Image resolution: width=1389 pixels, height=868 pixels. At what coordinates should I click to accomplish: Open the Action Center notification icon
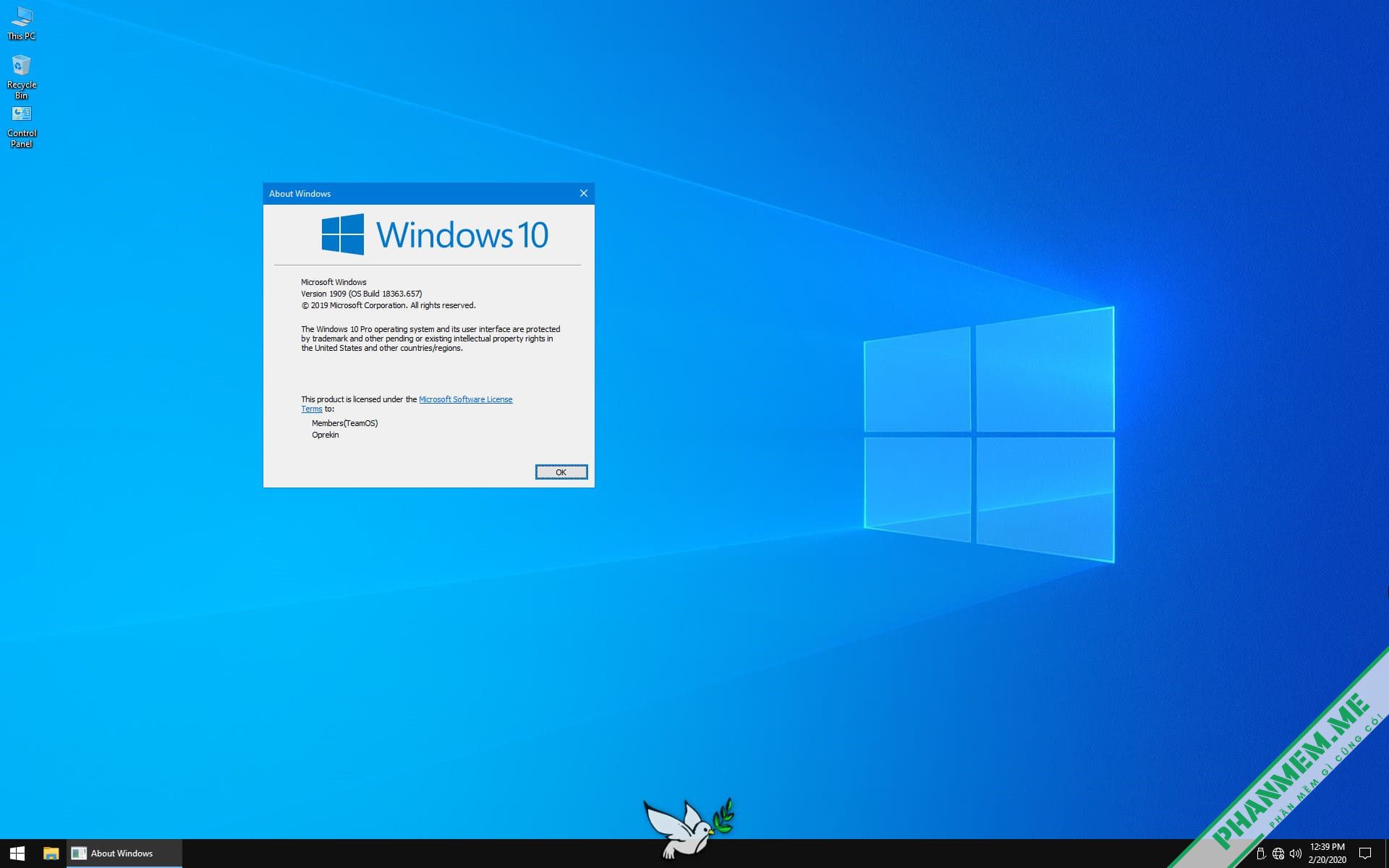(1365, 854)
